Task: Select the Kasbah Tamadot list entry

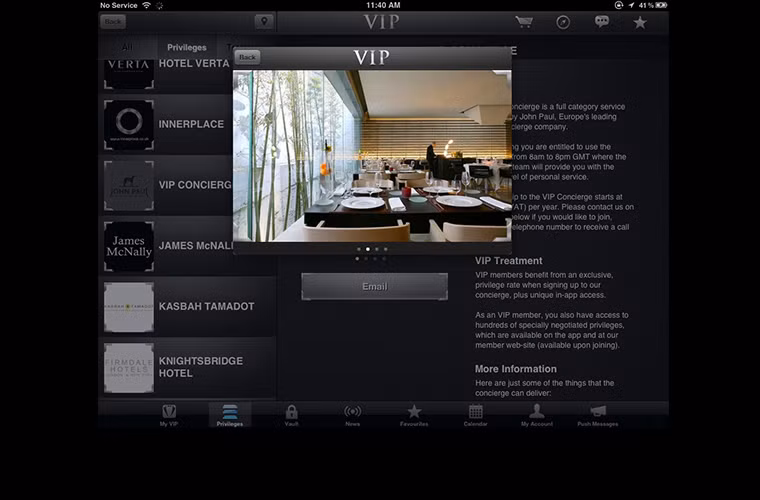Action: click(x=188, y=307)
